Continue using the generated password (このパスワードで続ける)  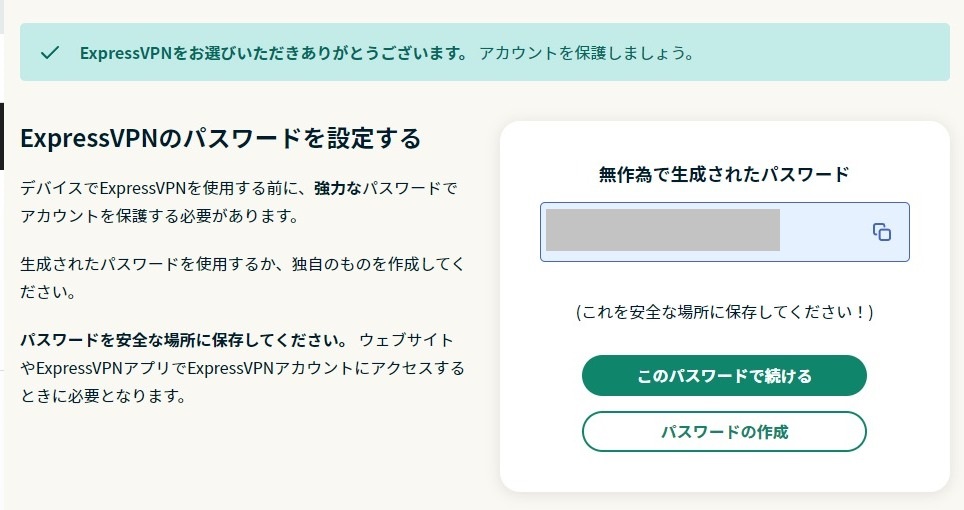pyautogui.click(x=724, y=375)
